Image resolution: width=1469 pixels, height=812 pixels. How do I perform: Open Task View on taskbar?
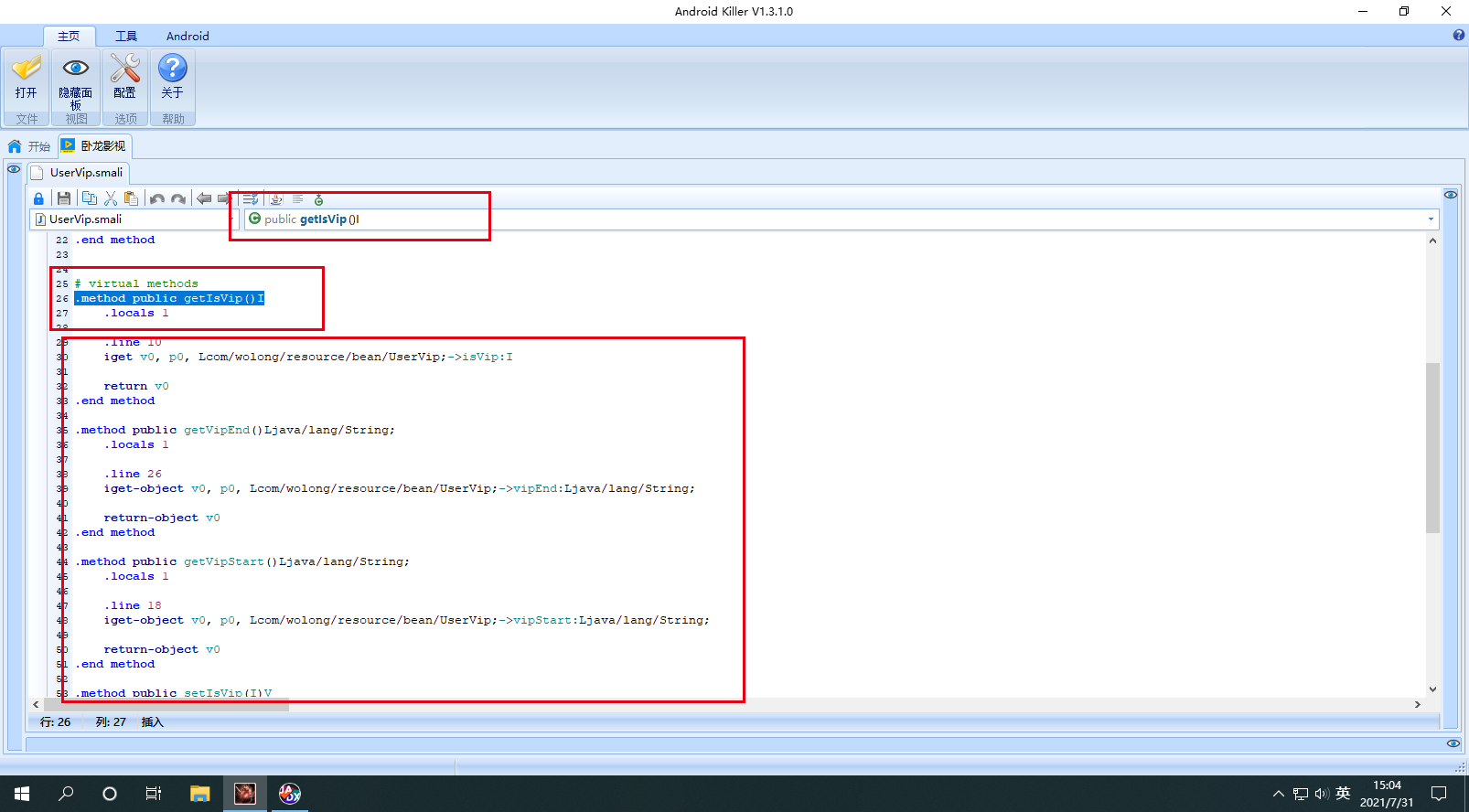[x=154, y=794]
